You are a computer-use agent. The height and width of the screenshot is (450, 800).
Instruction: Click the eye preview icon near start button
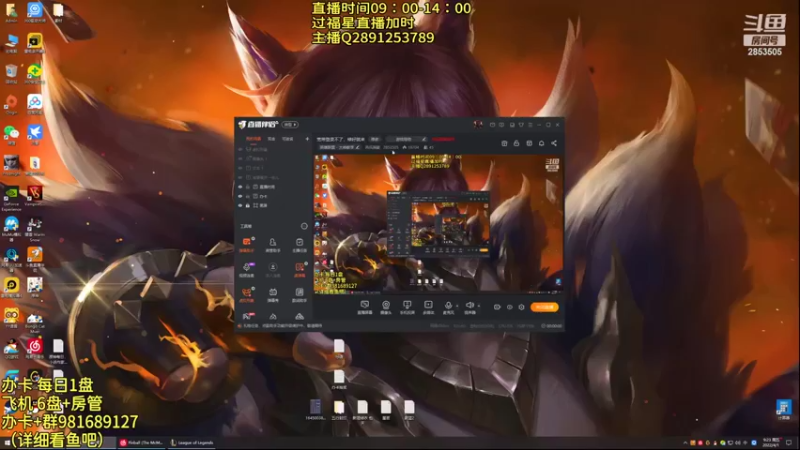(x=509, y=307)
